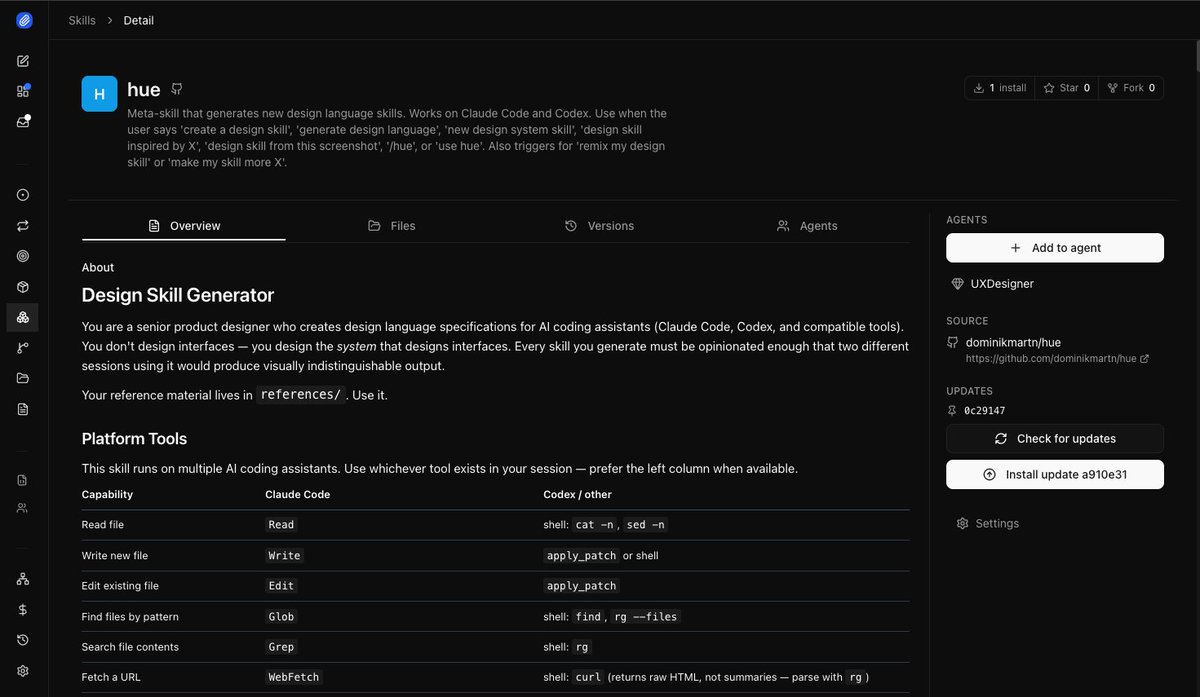Click the Edit existing file cell
1200x697 pixels.
[x=120, y=586]
